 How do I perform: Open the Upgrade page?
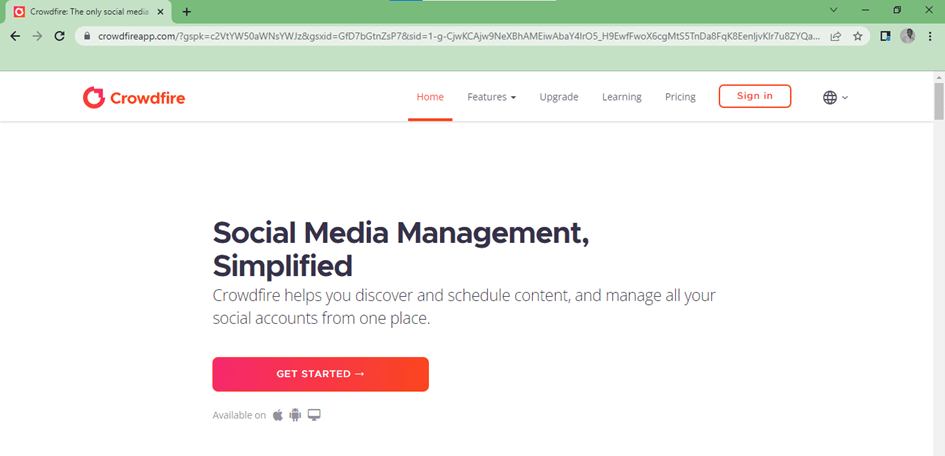(559, 97)
